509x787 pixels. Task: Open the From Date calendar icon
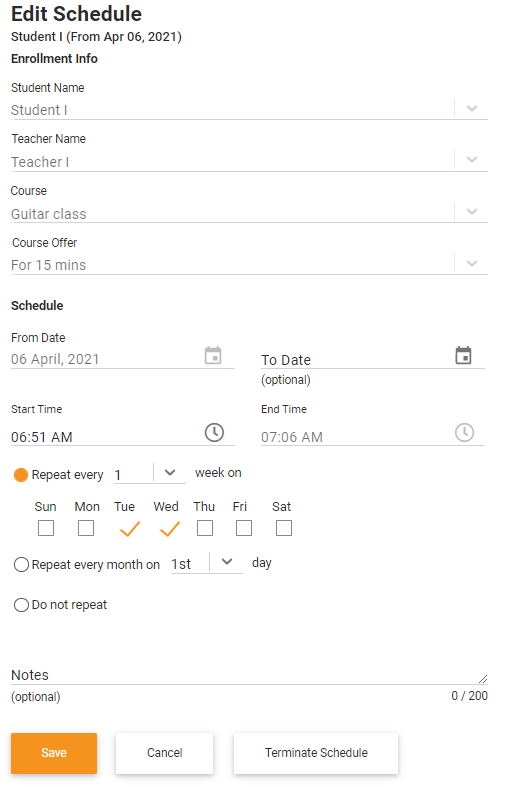tap(213, 355)
